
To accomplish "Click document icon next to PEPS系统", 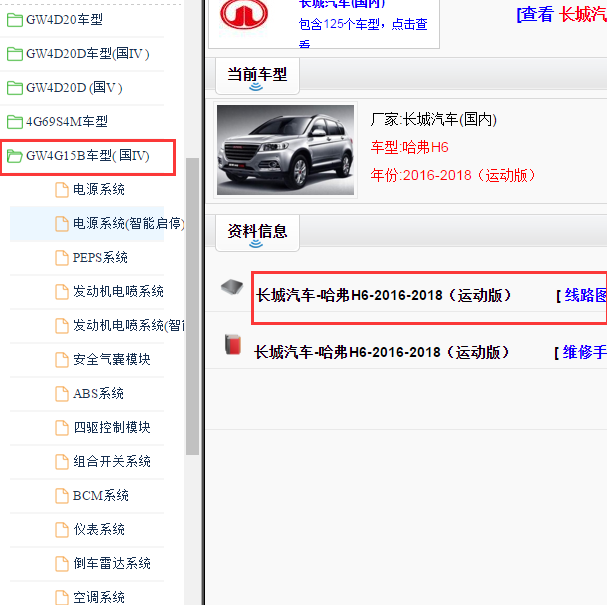I will pyautogui.click(x=62, y=258).
